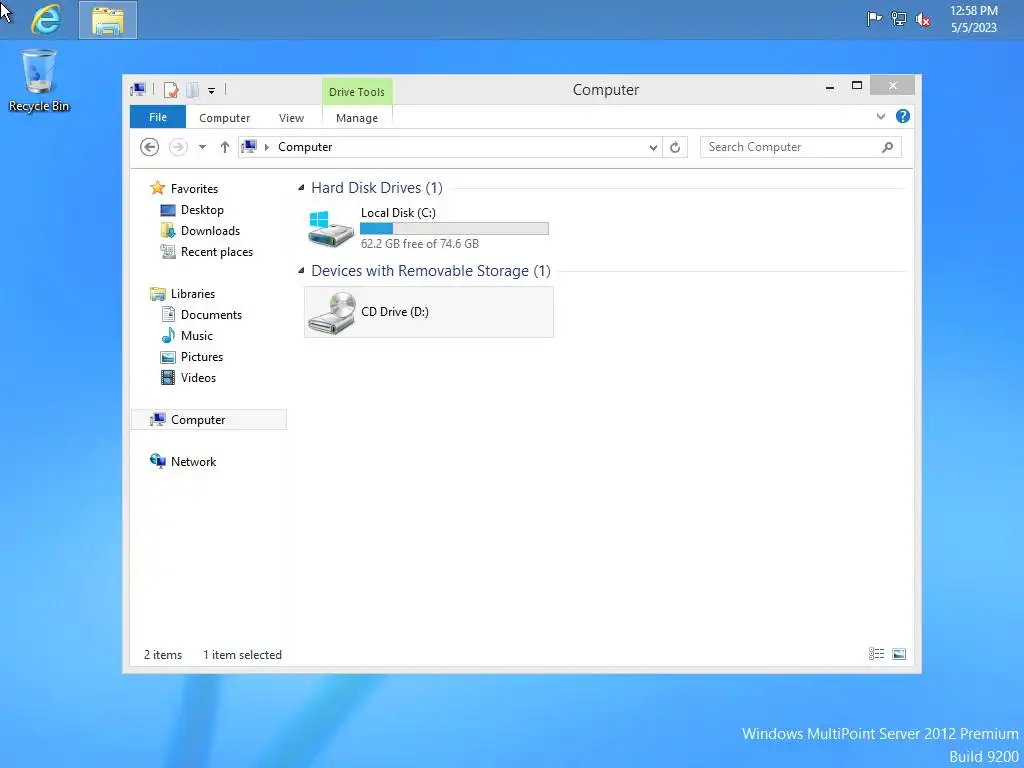
Task: Open Internet Explorer from the taskbar
Action: pos(46,20)
